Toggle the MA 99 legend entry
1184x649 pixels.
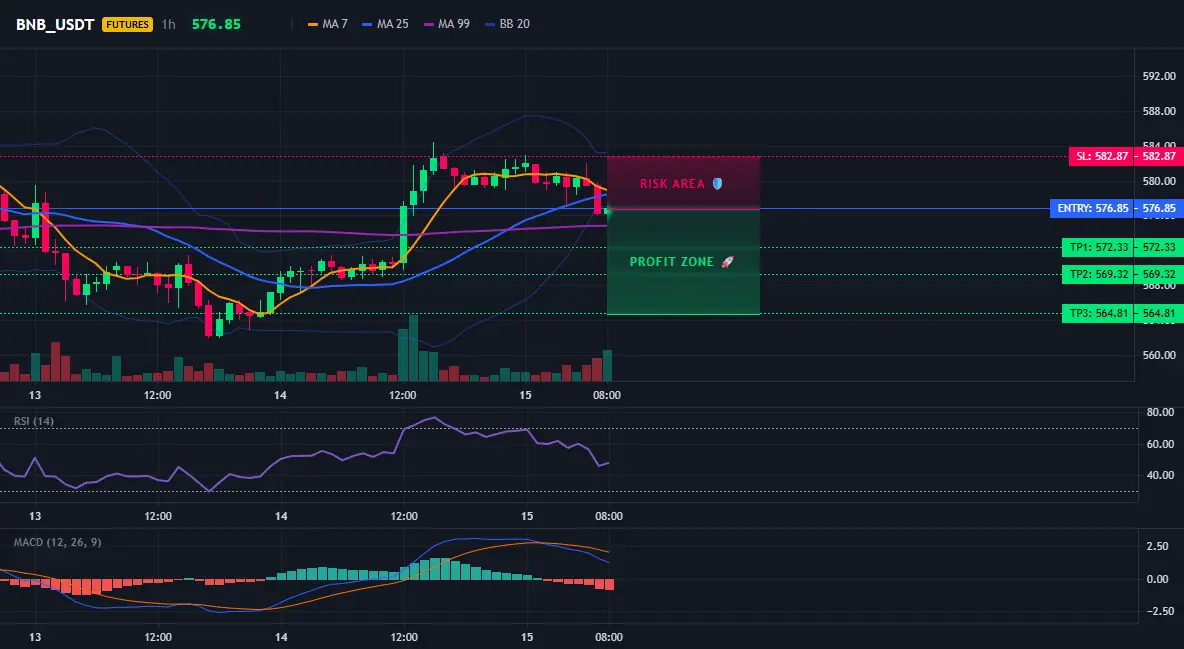[x=447, y=24]
